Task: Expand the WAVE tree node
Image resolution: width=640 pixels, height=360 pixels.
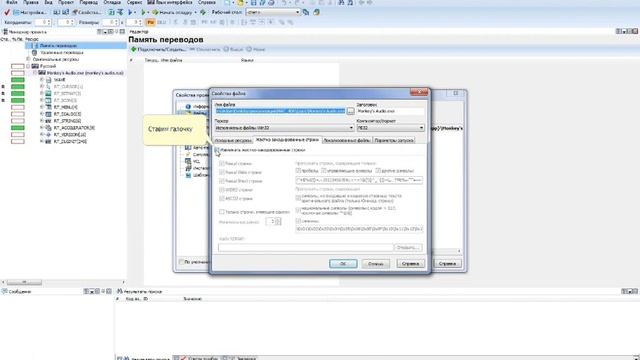Action: coord(42,80)
